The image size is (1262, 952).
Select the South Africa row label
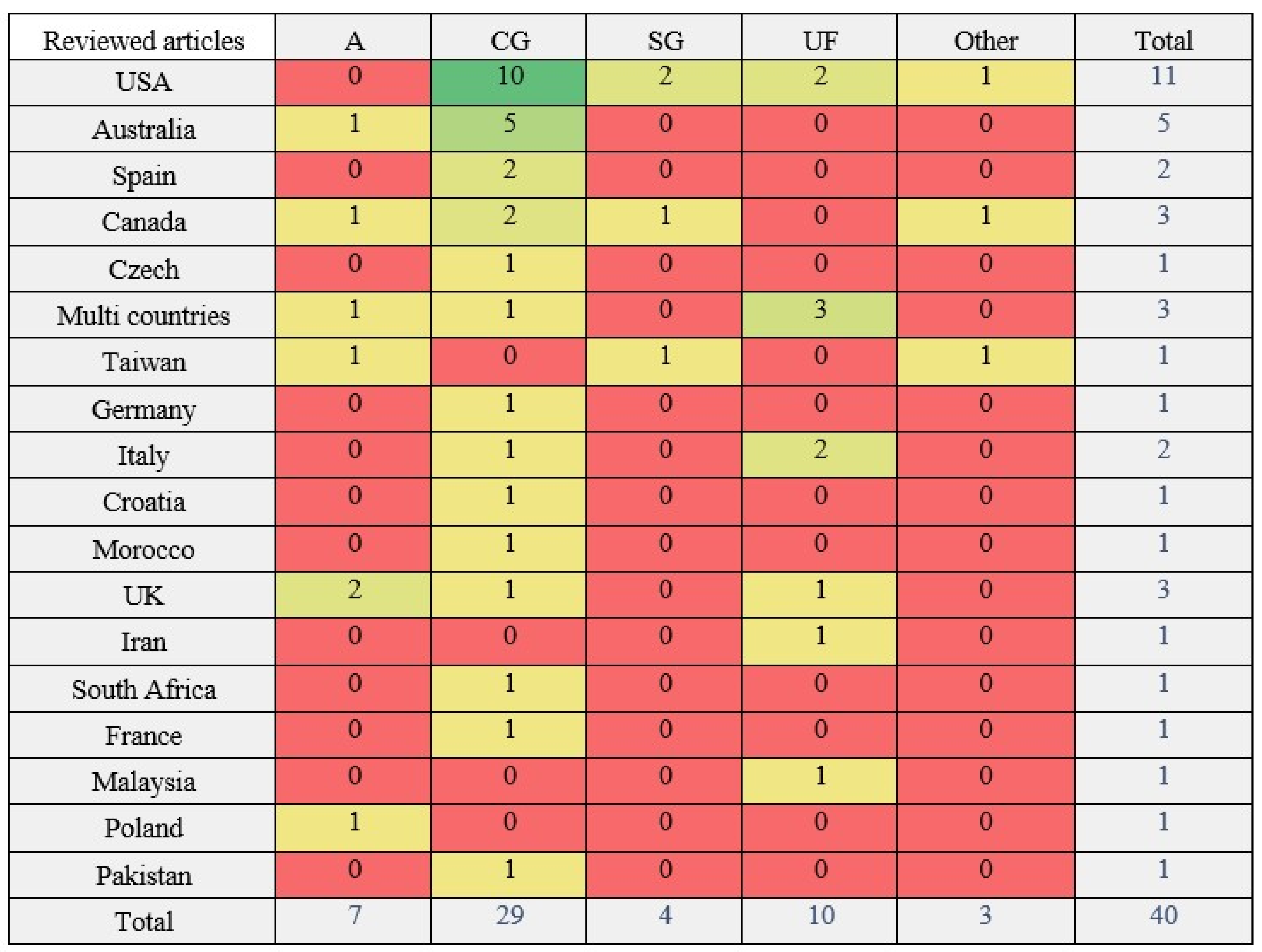(142, 688)
